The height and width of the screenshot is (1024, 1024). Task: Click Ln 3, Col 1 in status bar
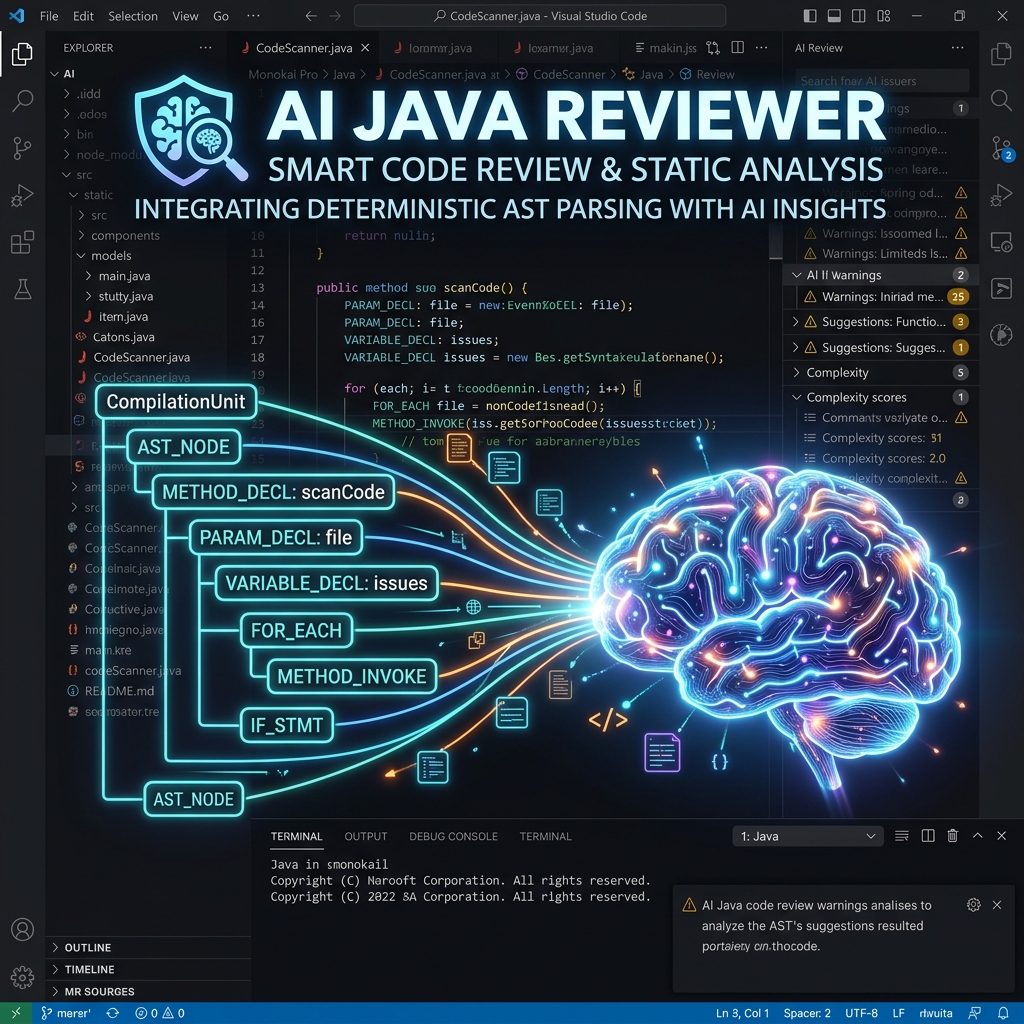point(743,1013)
